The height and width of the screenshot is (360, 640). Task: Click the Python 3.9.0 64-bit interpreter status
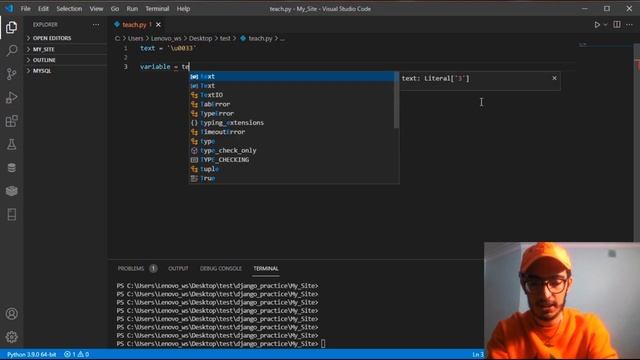tap(31, 354)
